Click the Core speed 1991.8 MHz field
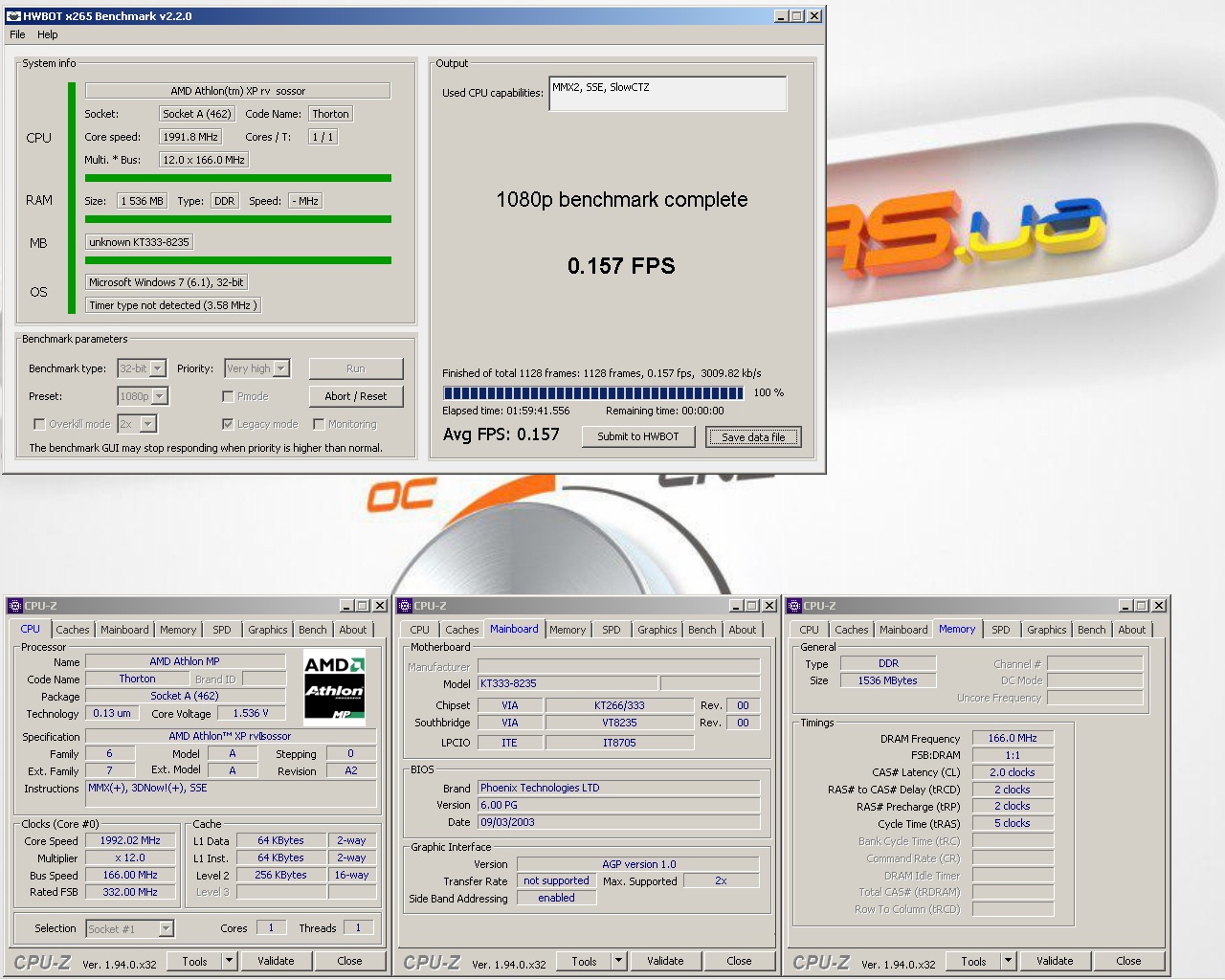 click(x=189, y=137)
